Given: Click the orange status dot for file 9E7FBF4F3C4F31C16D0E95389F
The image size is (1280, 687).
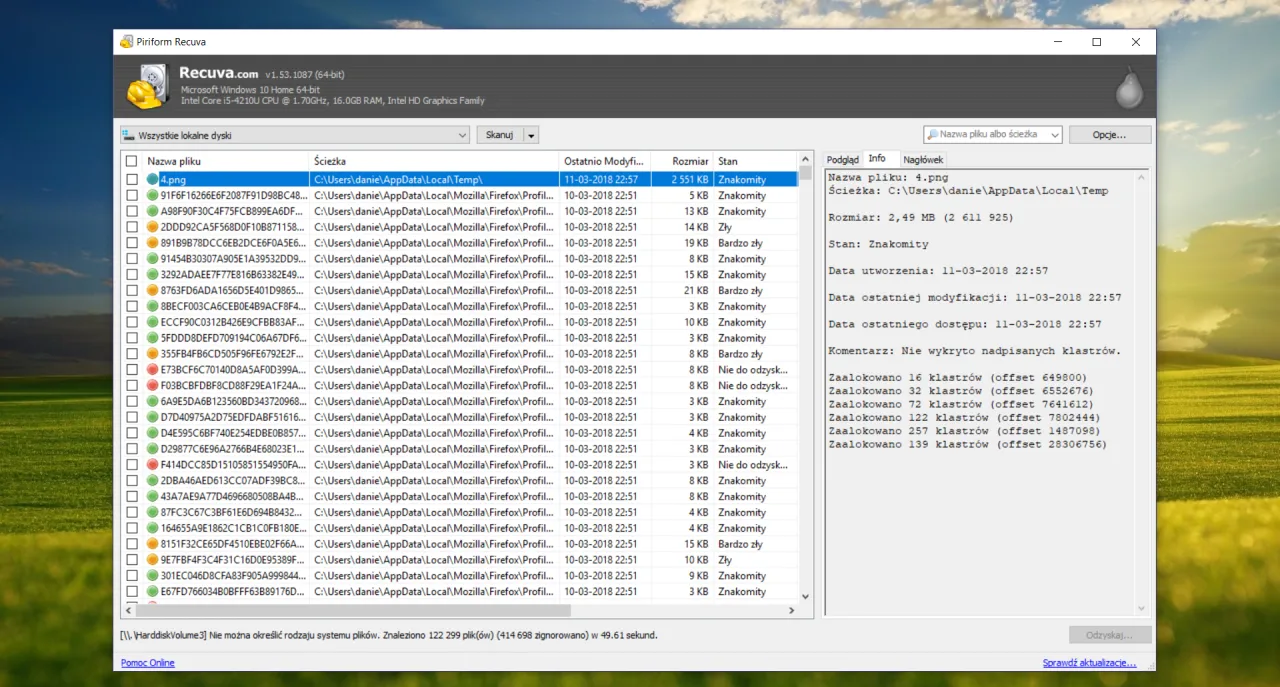Looking at the screenshot, I should pos(153,560).
